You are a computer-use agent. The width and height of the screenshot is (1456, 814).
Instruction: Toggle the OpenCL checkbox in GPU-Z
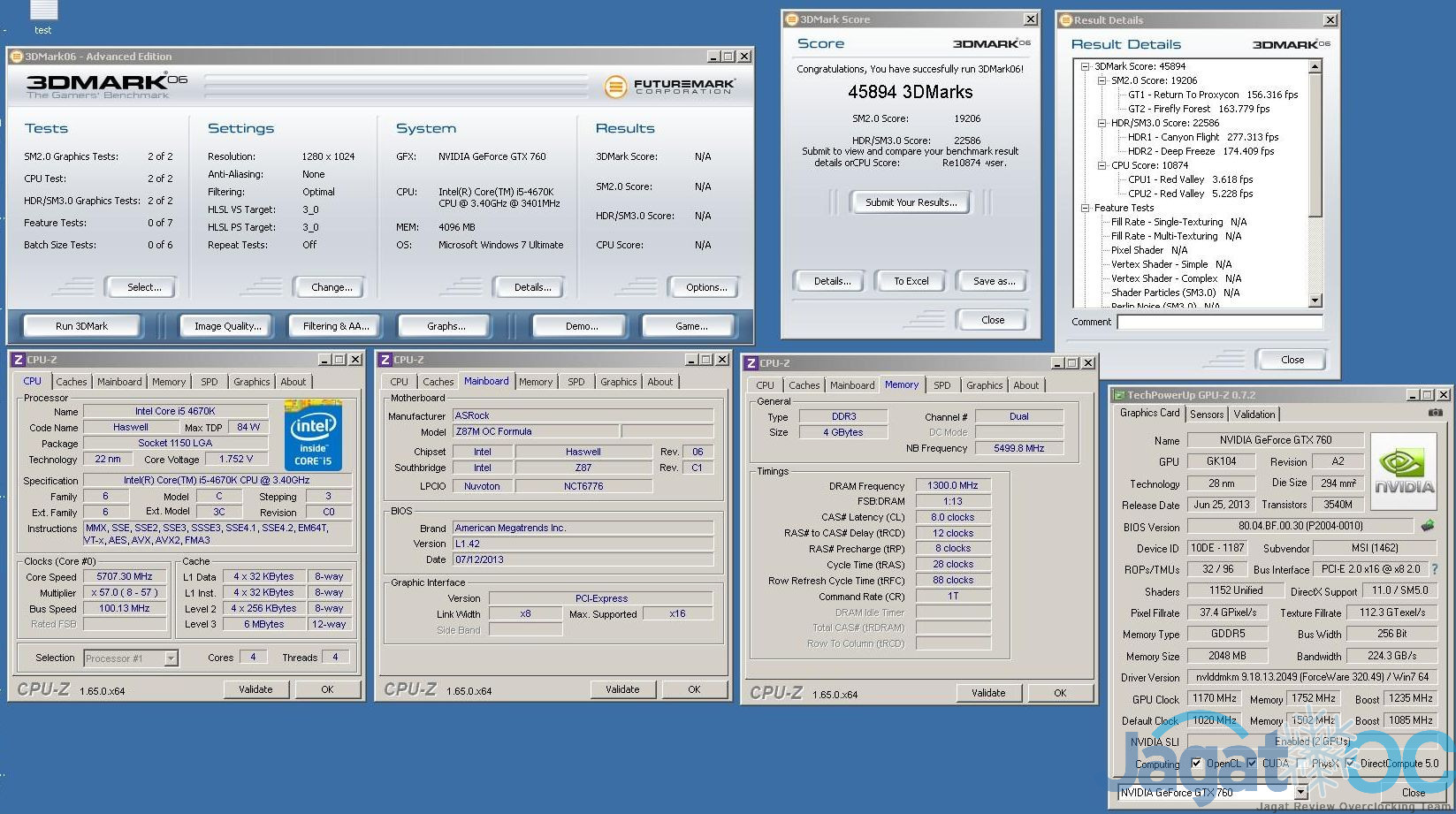[1196, 764]
